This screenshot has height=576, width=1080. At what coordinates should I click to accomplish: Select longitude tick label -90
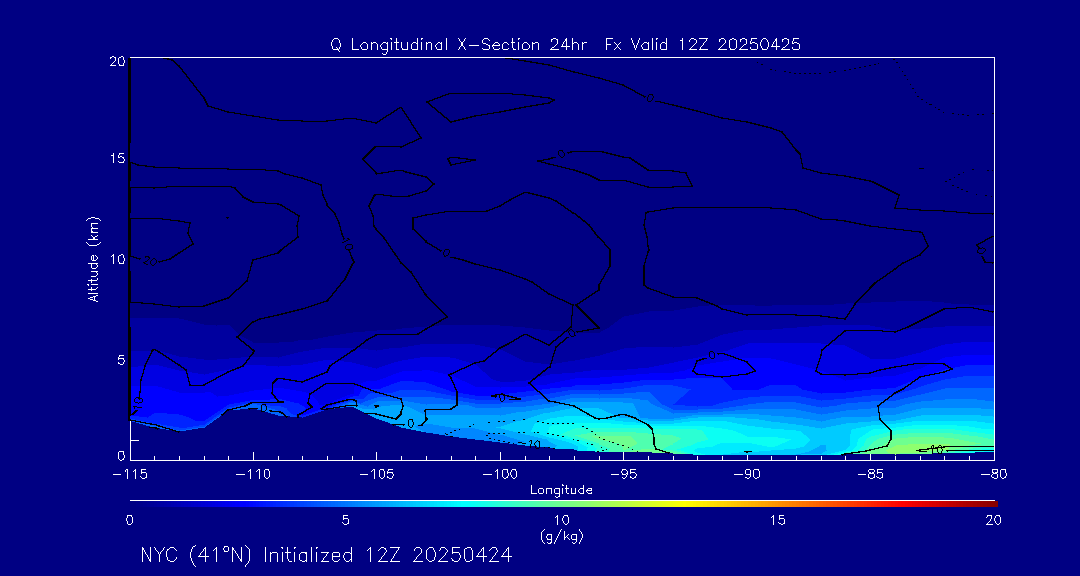pos(747,474)
